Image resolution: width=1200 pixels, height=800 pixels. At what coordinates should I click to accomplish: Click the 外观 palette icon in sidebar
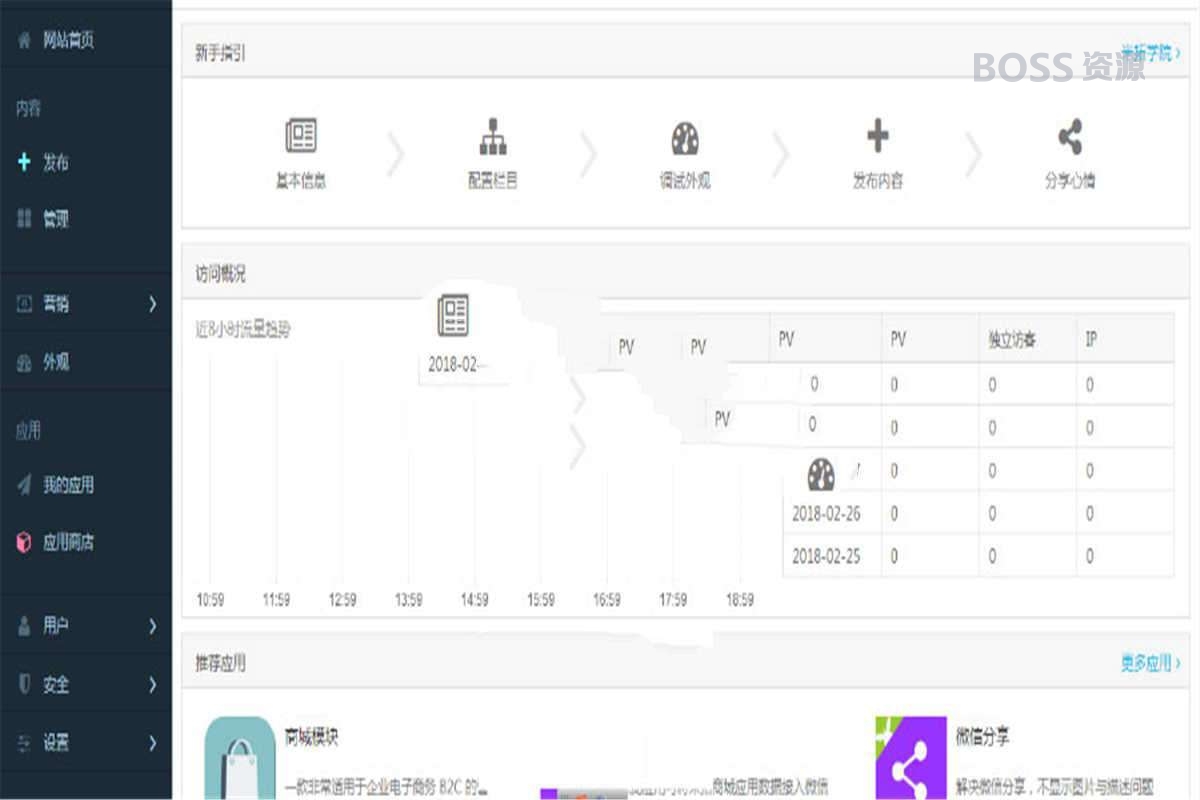pyautogui.click(x=25, y=363)
